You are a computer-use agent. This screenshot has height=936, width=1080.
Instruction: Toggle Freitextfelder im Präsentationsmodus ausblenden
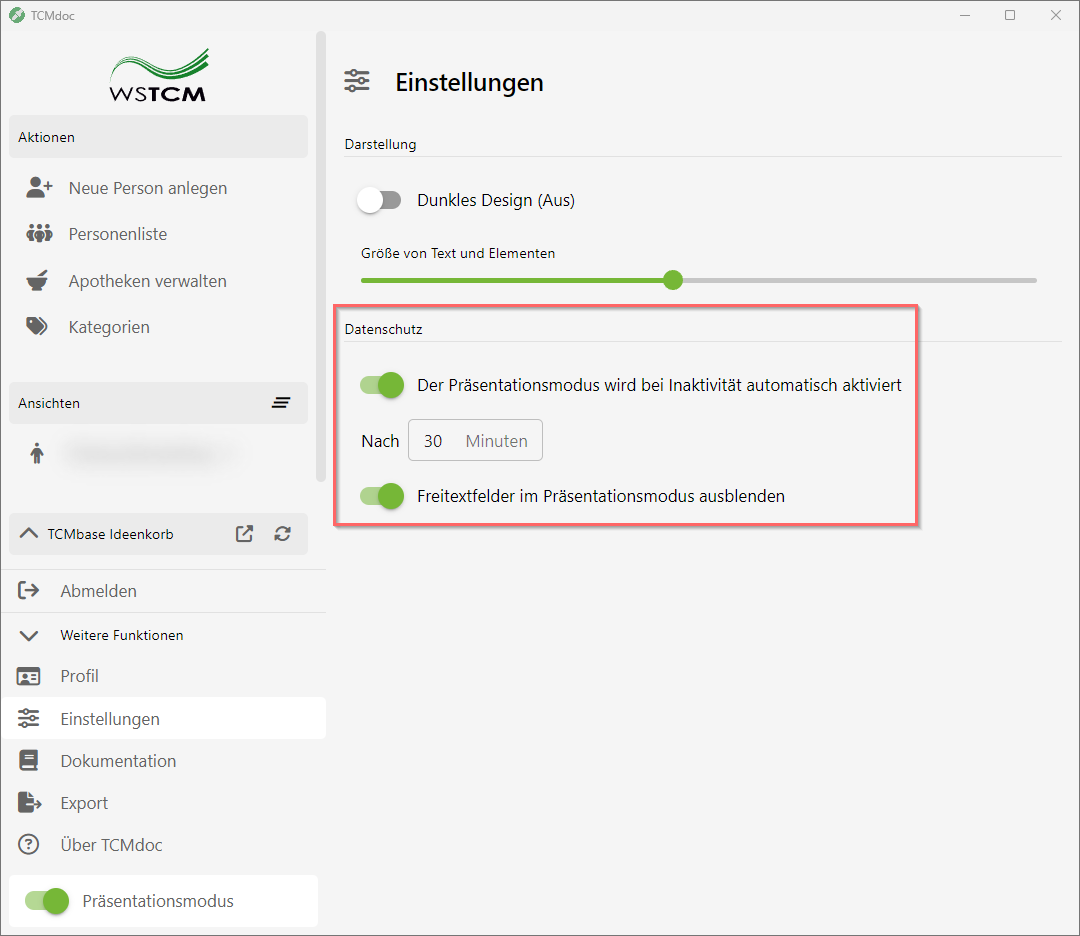pyautogui.click(x=382, y=496)
